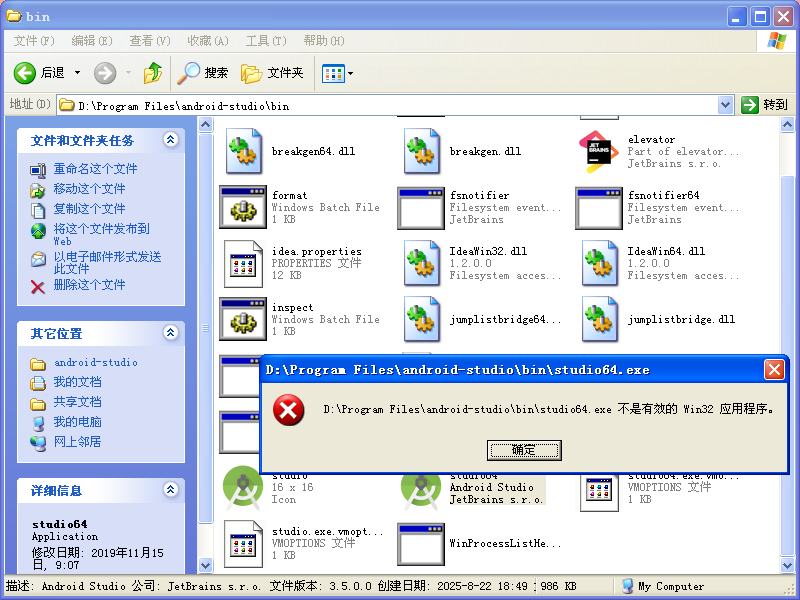Collapse the 详细信息 panel

click(170, 490)
